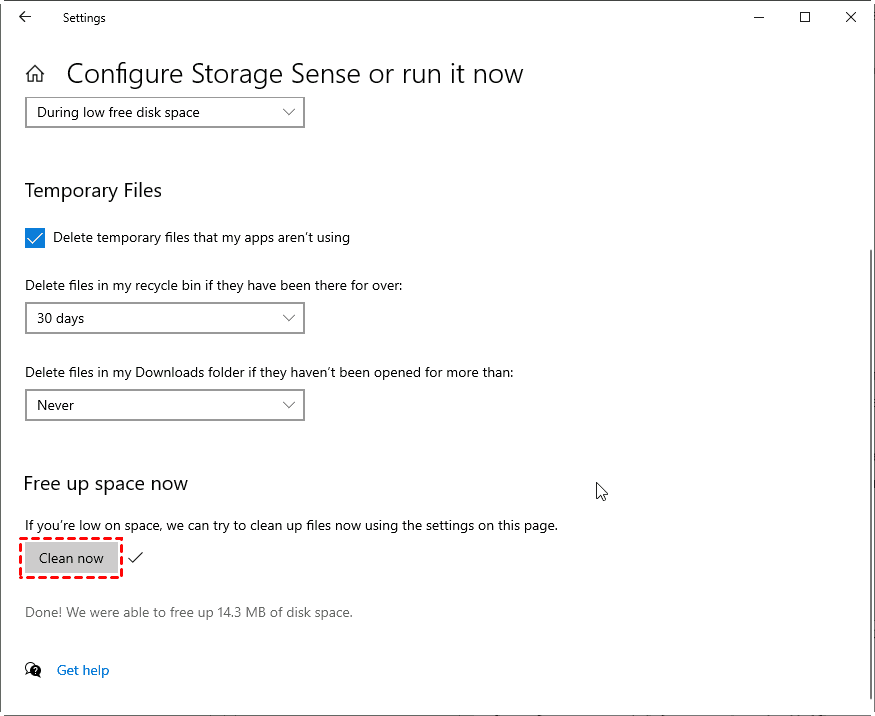875x716 pixels.
Task: Uncheck delete temporary files my apps aren't using
Action: point(35,238)
